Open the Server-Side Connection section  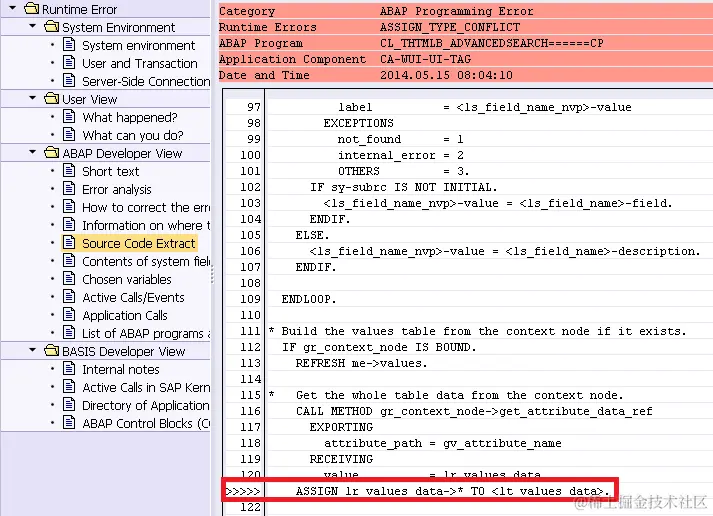point(146,81)
